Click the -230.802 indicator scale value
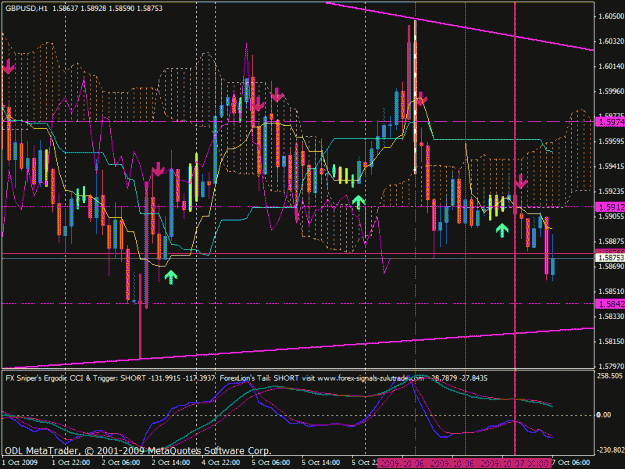 (x=610, y=450)
